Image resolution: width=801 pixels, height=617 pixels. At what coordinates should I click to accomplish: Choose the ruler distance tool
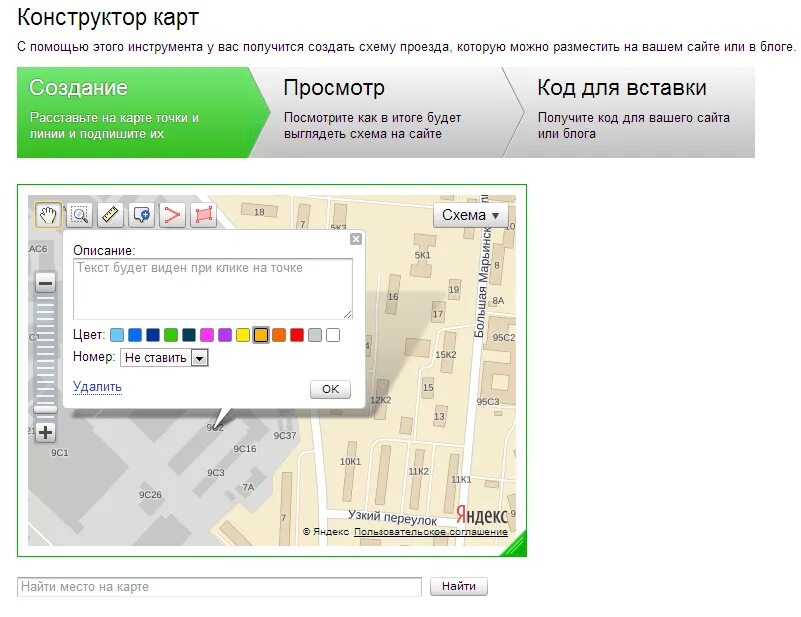[110, 215]
